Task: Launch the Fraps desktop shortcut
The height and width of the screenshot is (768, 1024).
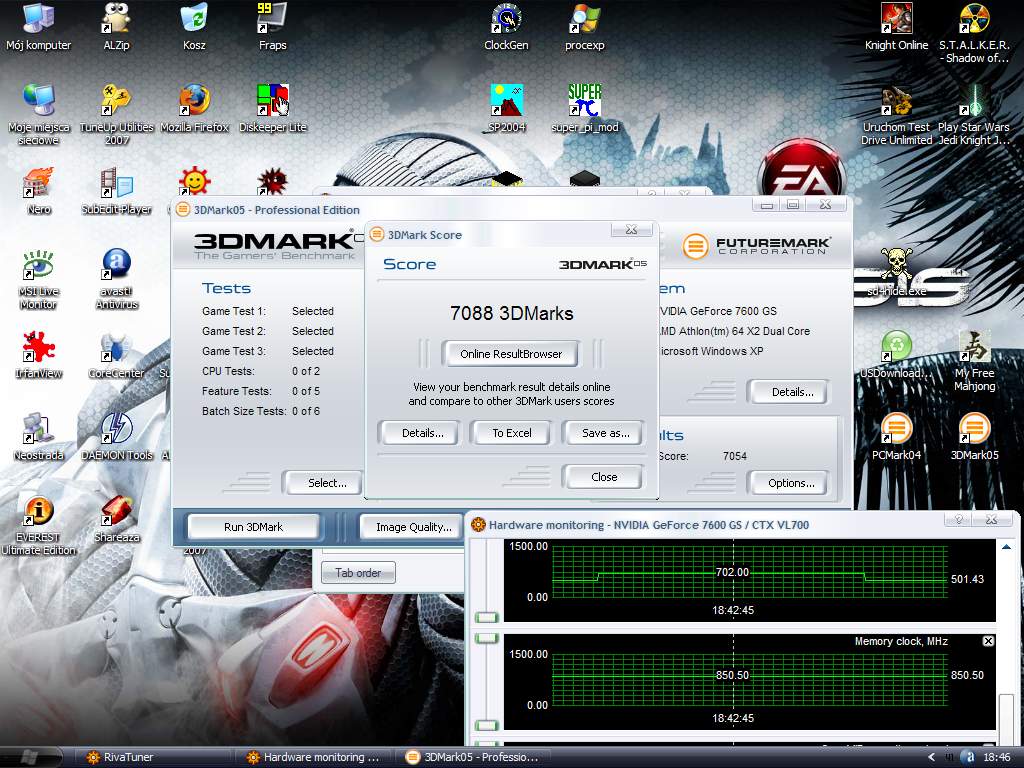Action: [x=272, y=27]
